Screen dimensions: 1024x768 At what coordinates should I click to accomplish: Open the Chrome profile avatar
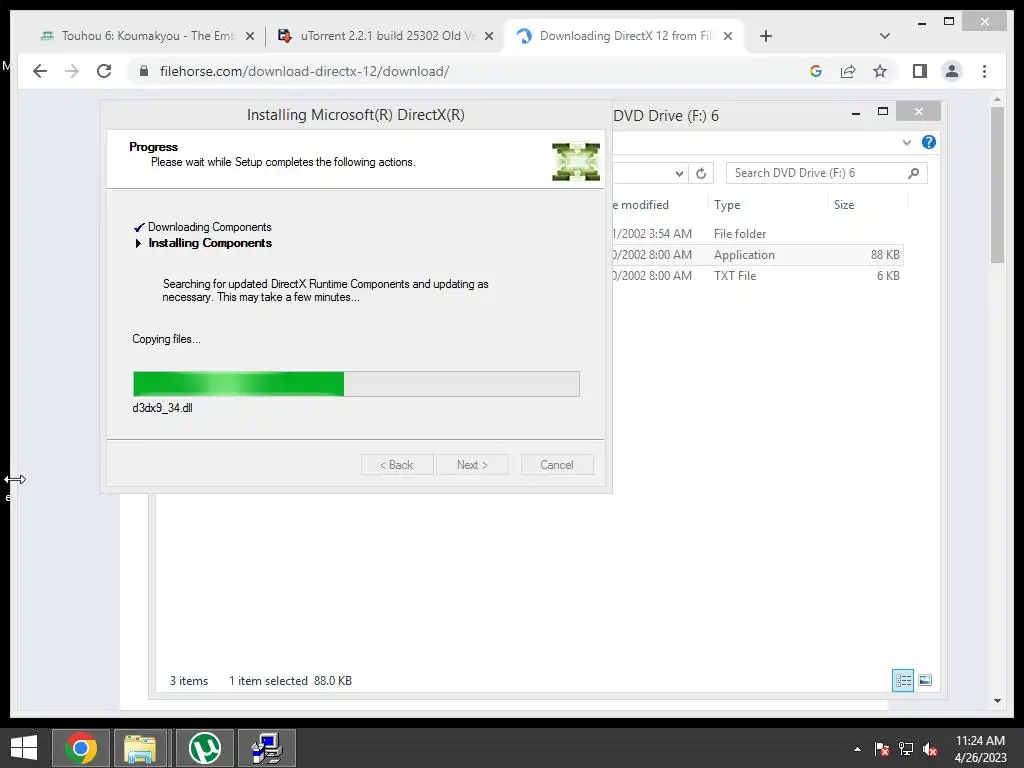[952, 71]
